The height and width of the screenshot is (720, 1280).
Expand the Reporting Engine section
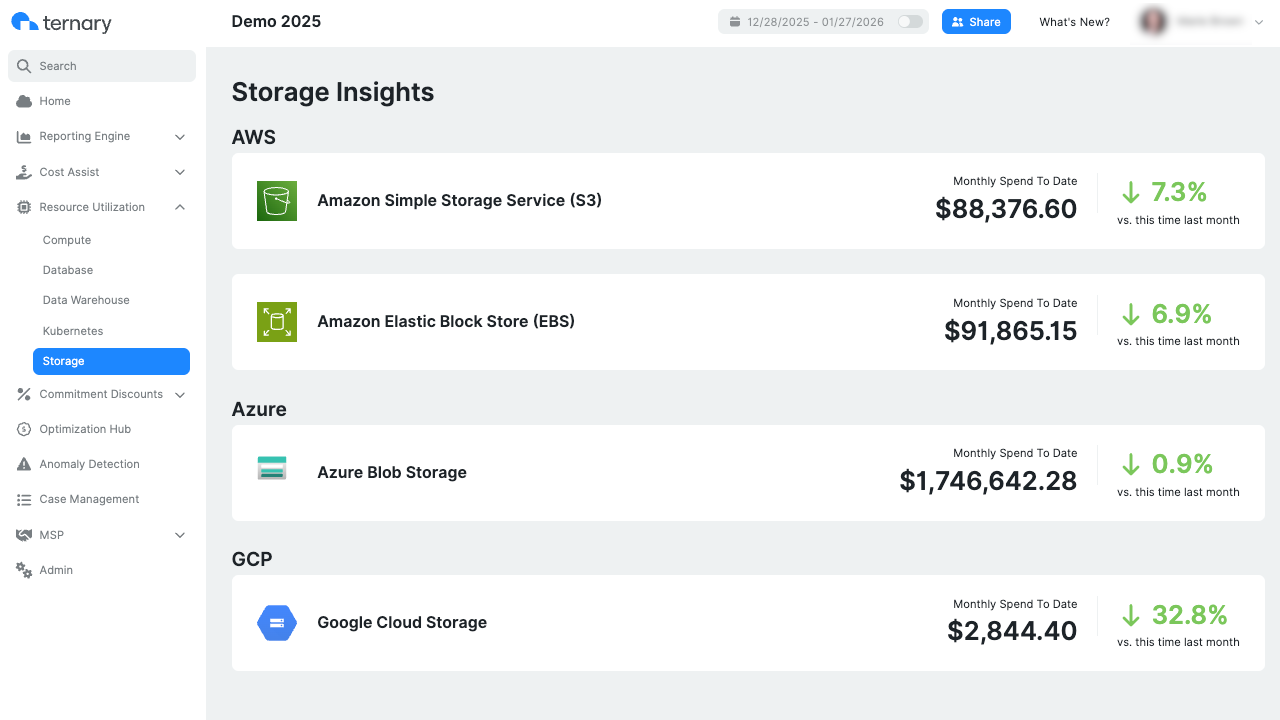click(180, 137)
